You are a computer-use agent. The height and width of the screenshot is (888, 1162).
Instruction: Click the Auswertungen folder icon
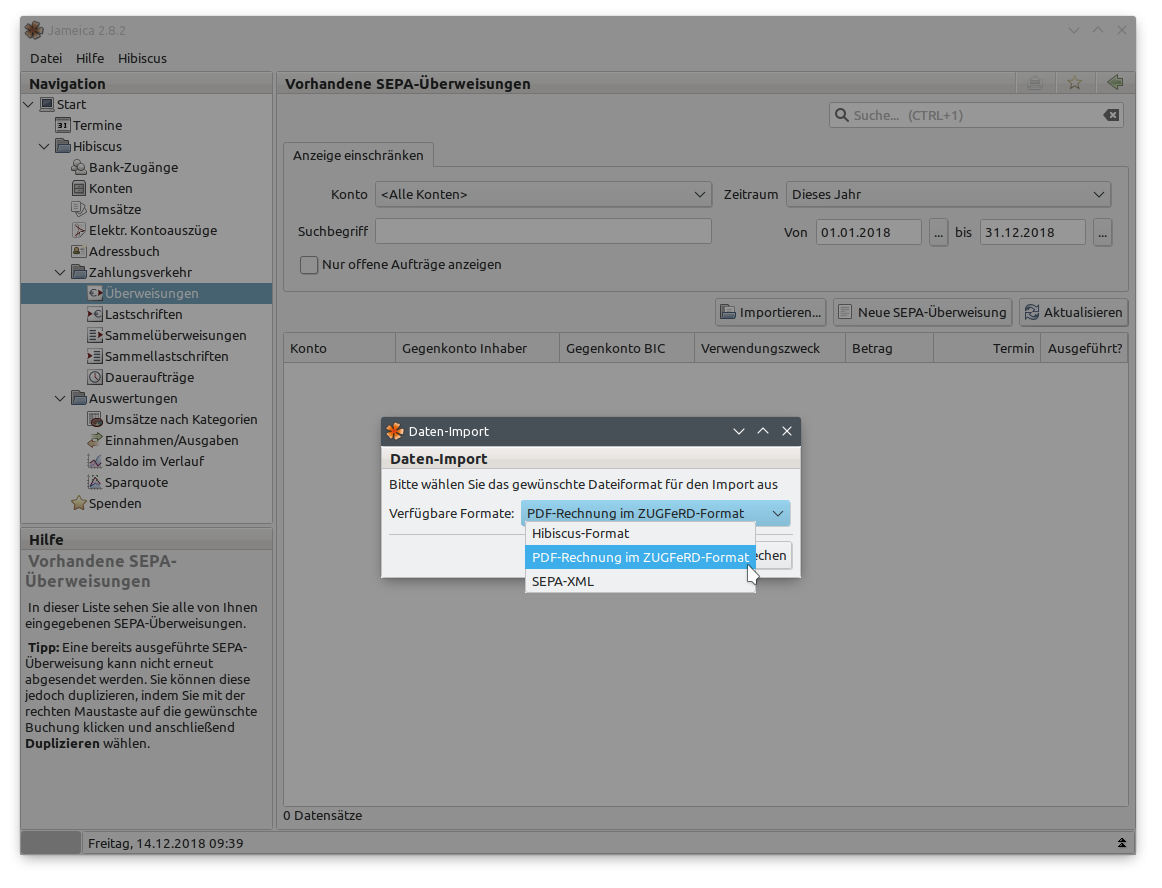(79, 398)
